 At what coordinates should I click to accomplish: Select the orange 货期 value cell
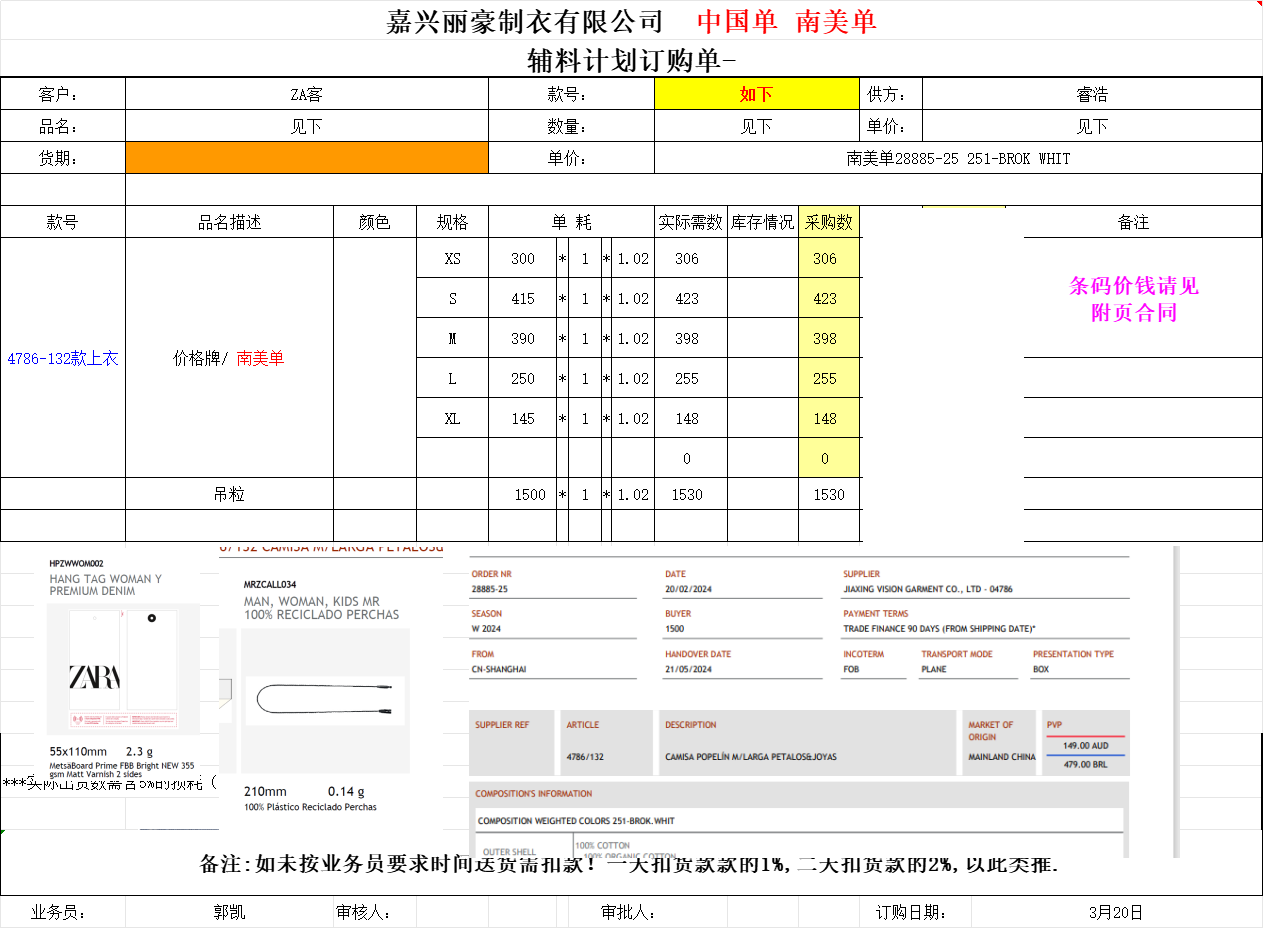pyautogui.click(x=306, y=158)
